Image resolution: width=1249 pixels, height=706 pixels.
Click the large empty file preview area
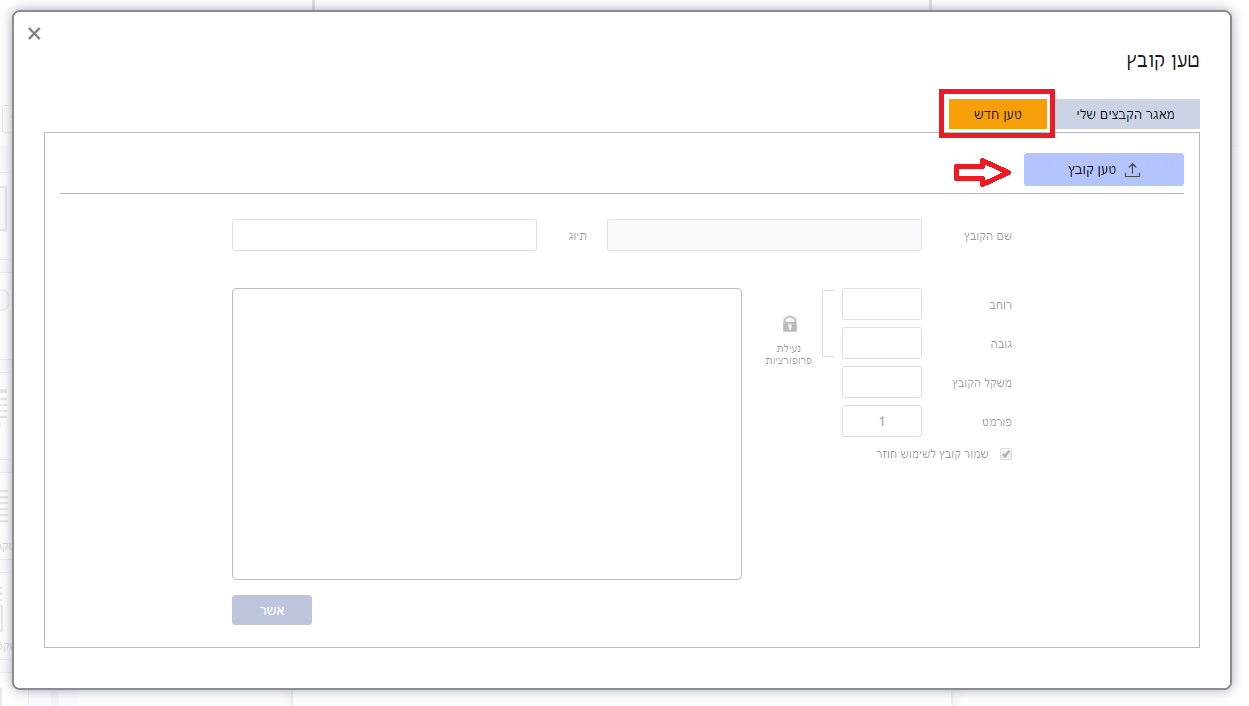pos(487,434)
